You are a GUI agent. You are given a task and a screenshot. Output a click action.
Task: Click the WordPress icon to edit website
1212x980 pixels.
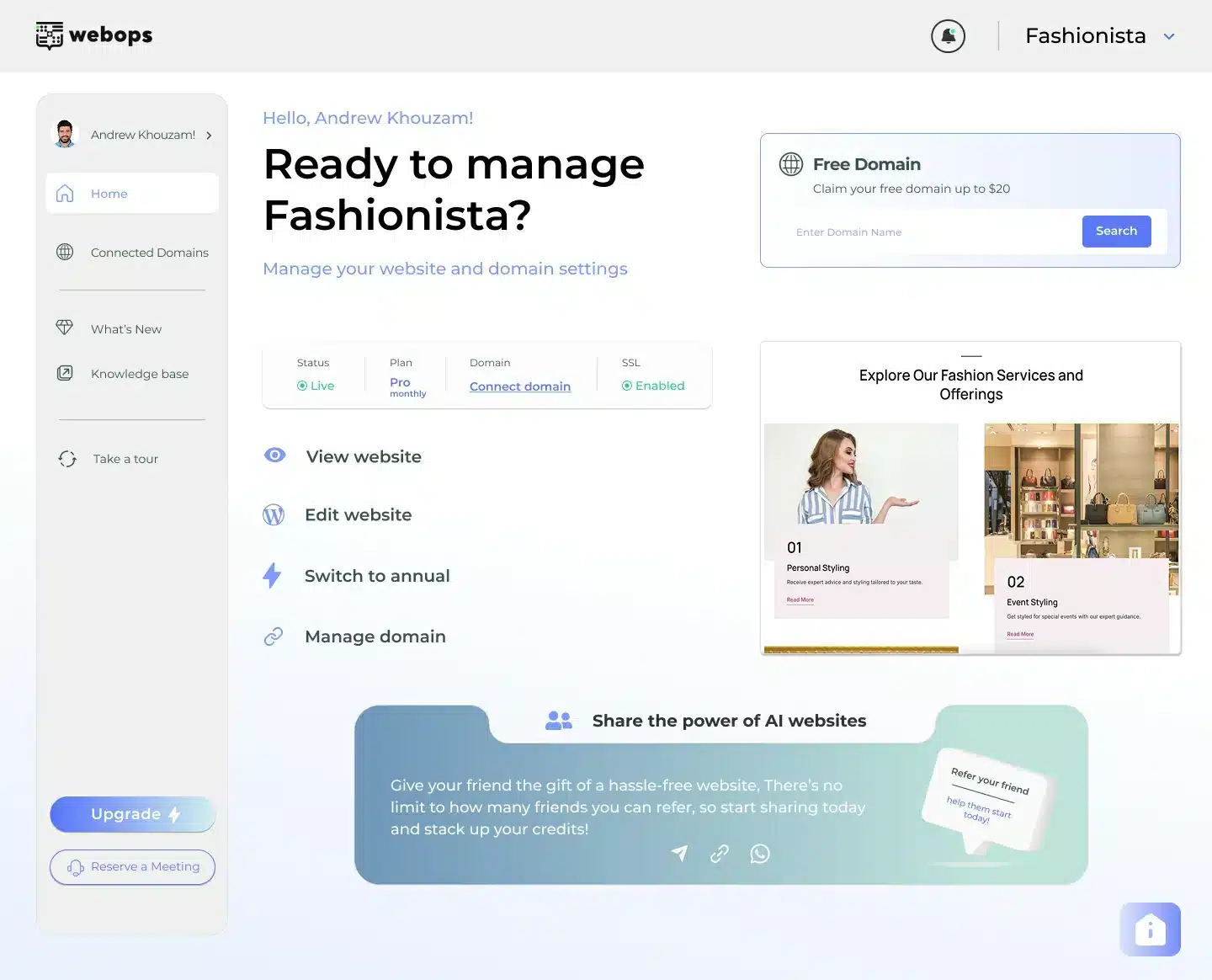click(274, 514)
